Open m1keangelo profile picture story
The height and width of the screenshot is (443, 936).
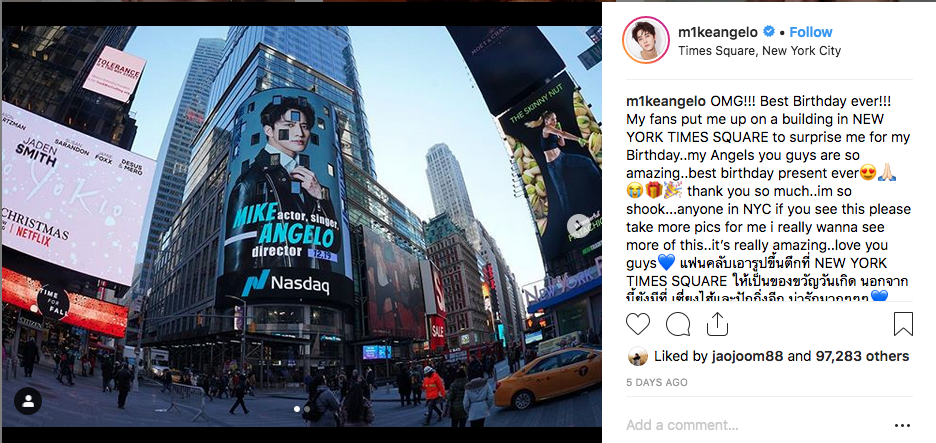click(645, 40)
